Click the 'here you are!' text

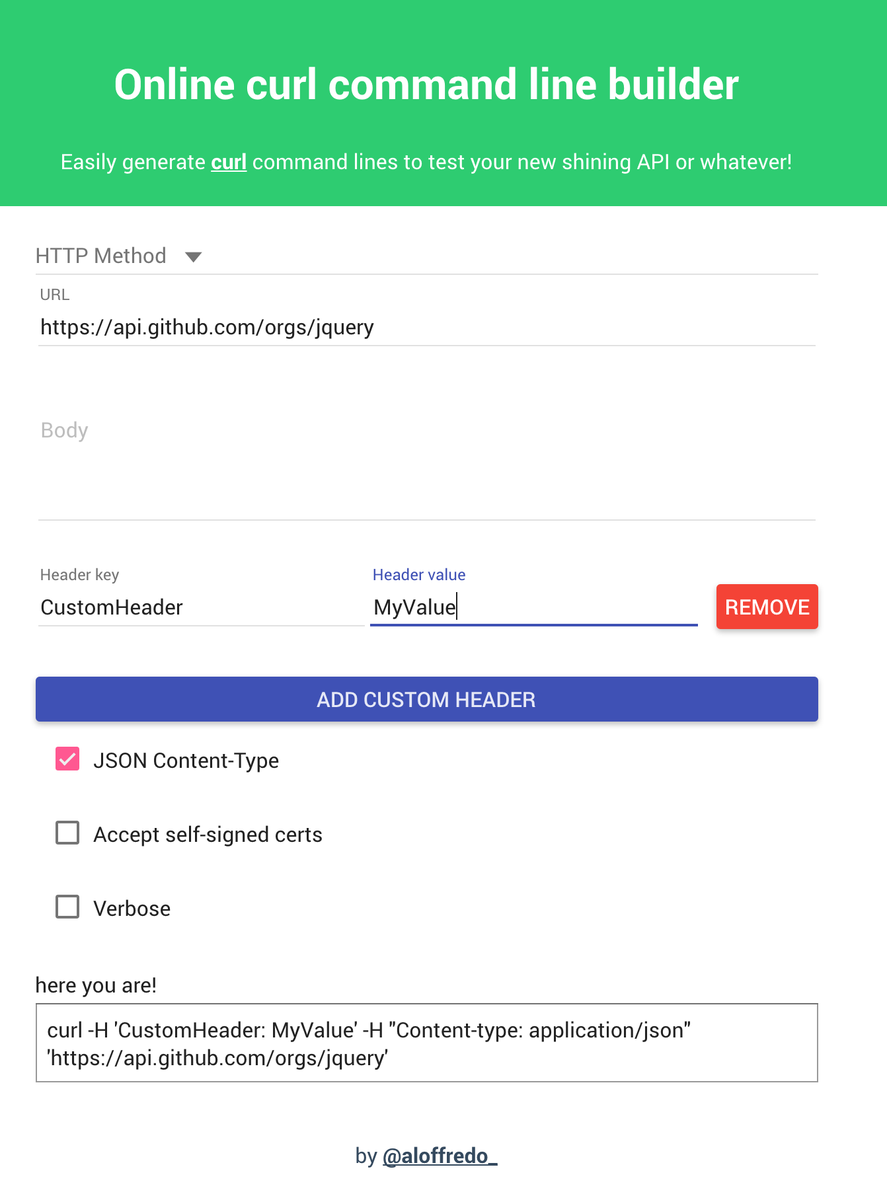pos(96,985)
